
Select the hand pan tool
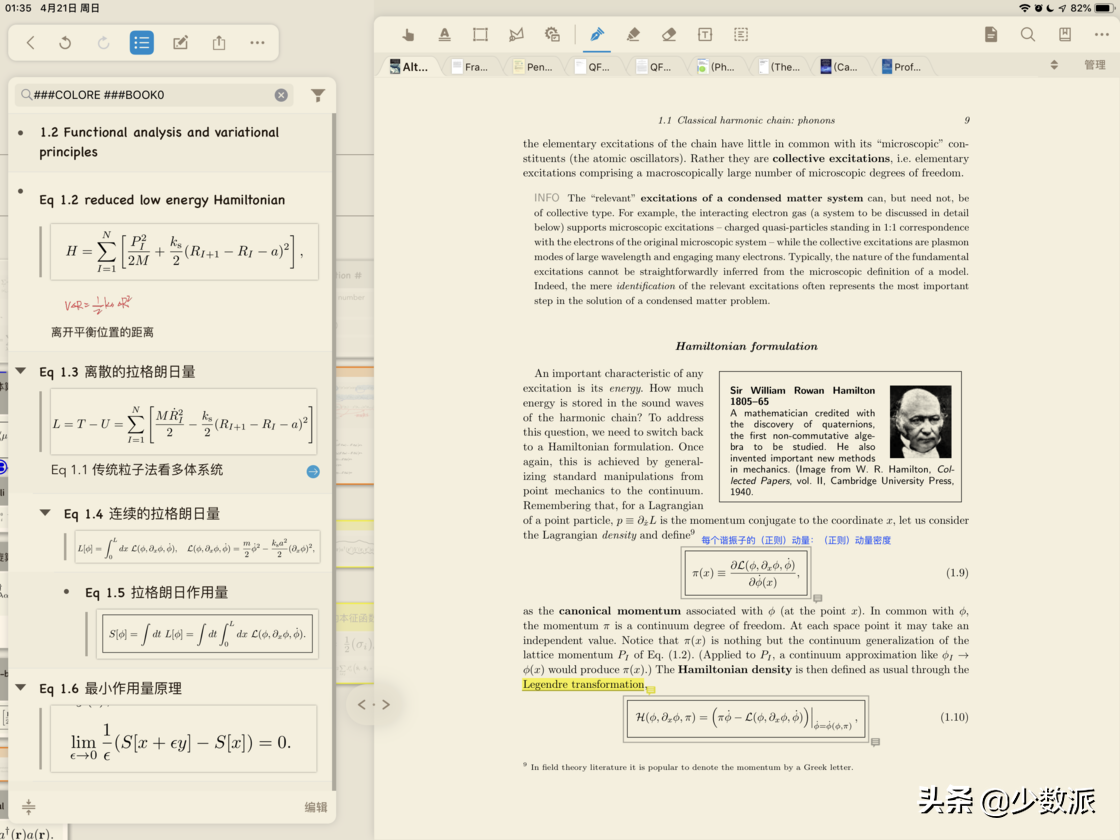[x=408, y=34]
